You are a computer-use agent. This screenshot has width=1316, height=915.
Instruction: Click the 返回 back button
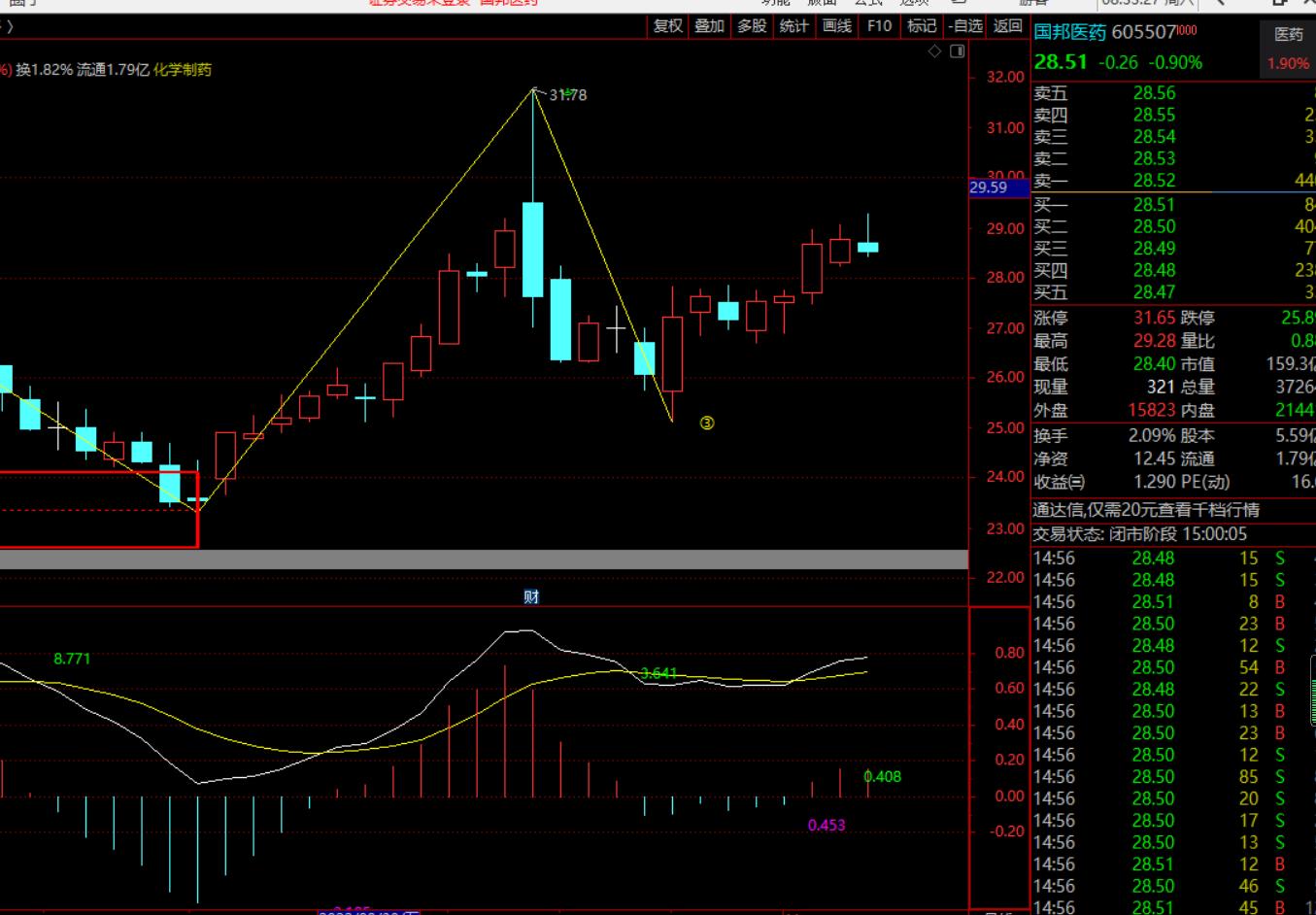tap(1007, 26)
